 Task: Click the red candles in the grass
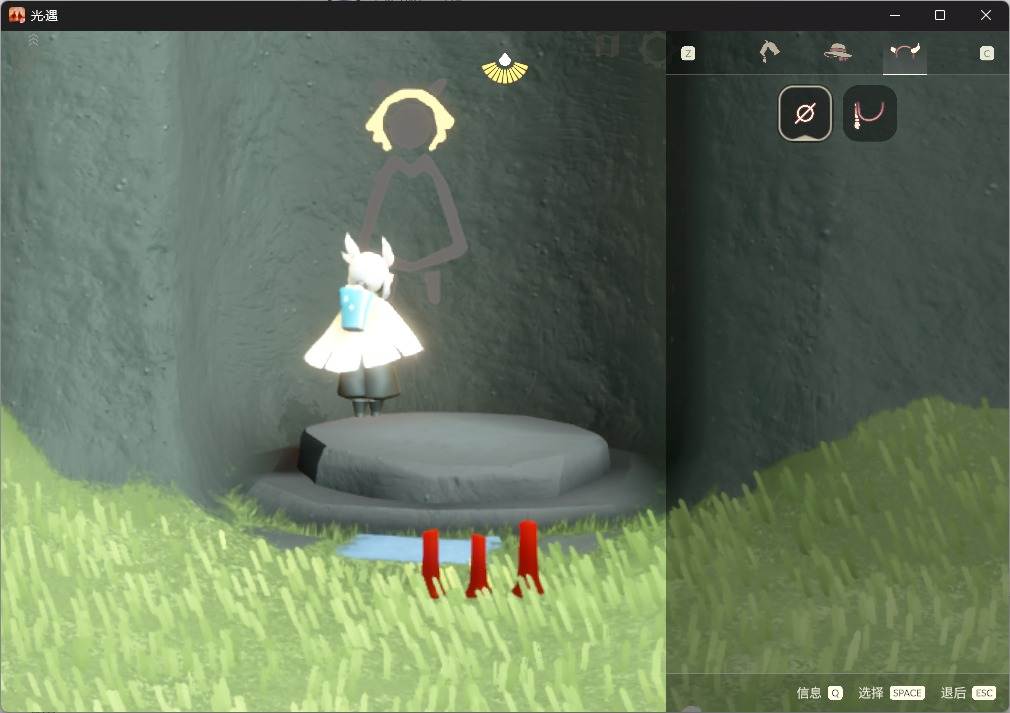[x=482, y=559]
